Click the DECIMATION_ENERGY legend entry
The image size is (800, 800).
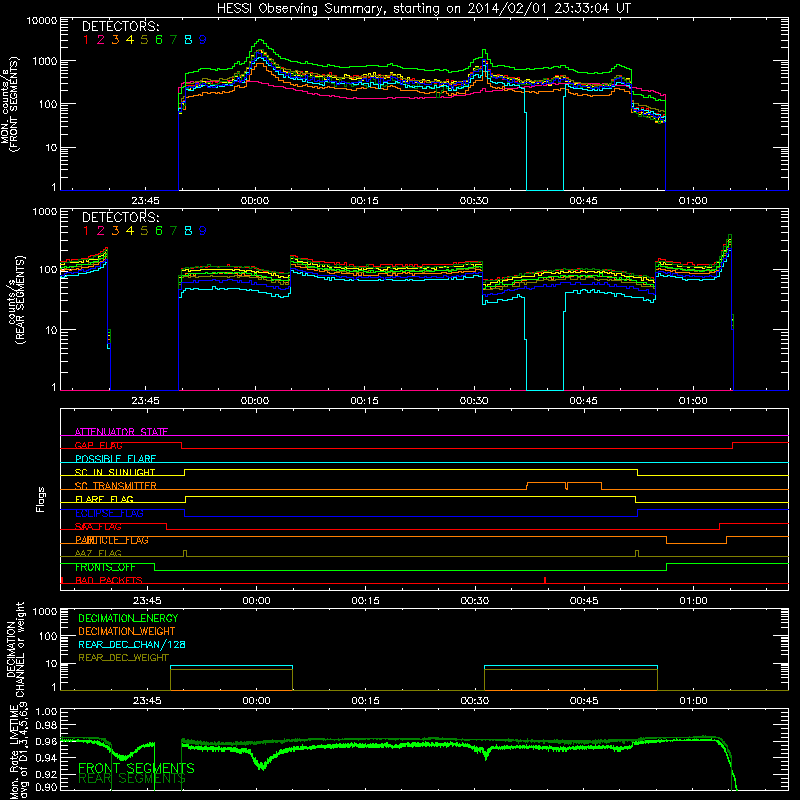coord(128,618)
